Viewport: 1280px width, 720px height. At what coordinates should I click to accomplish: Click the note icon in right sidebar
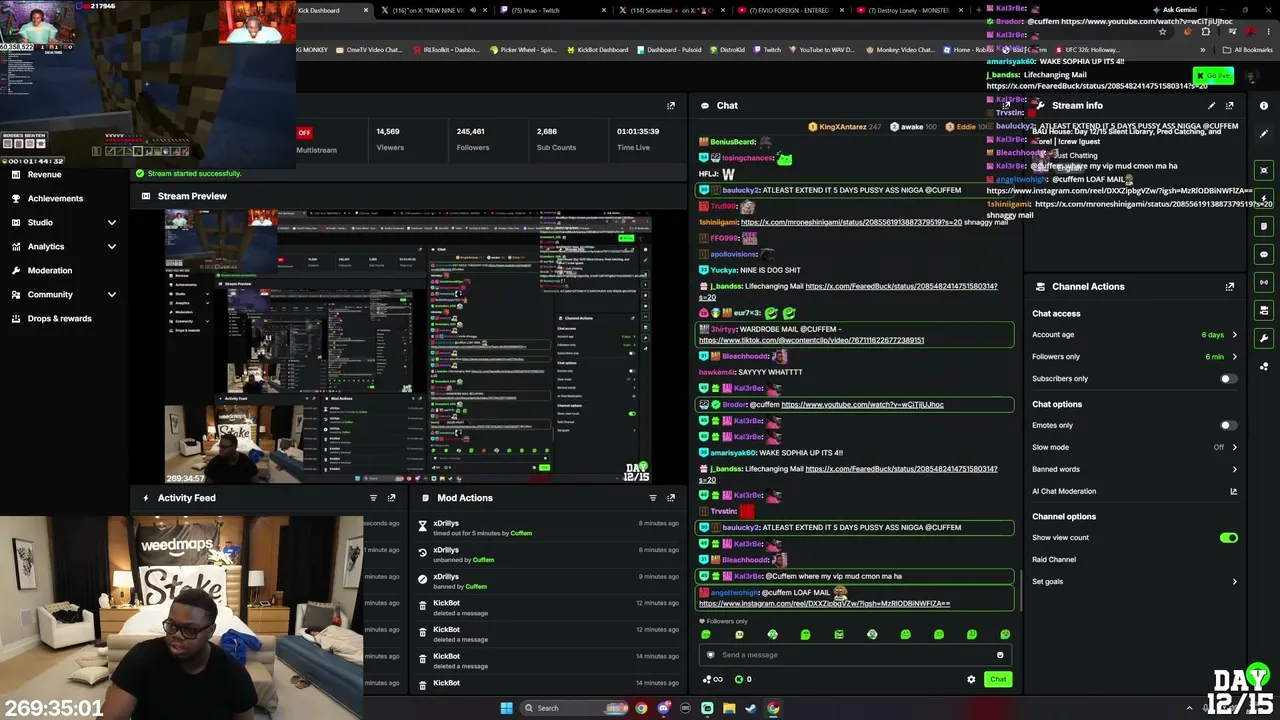1264,226
